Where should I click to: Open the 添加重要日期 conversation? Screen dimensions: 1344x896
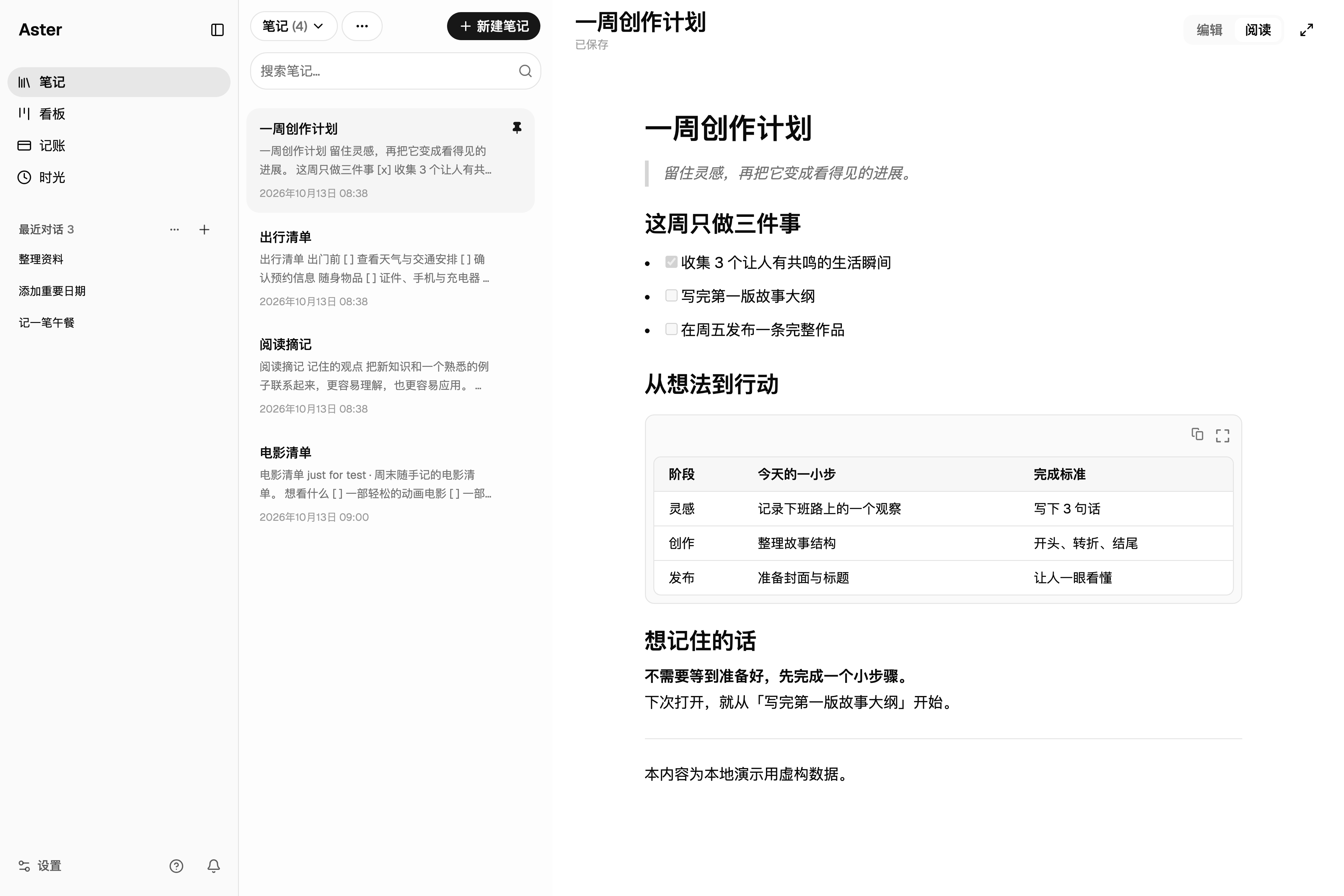pyautogui.click(x=52, y=291)
